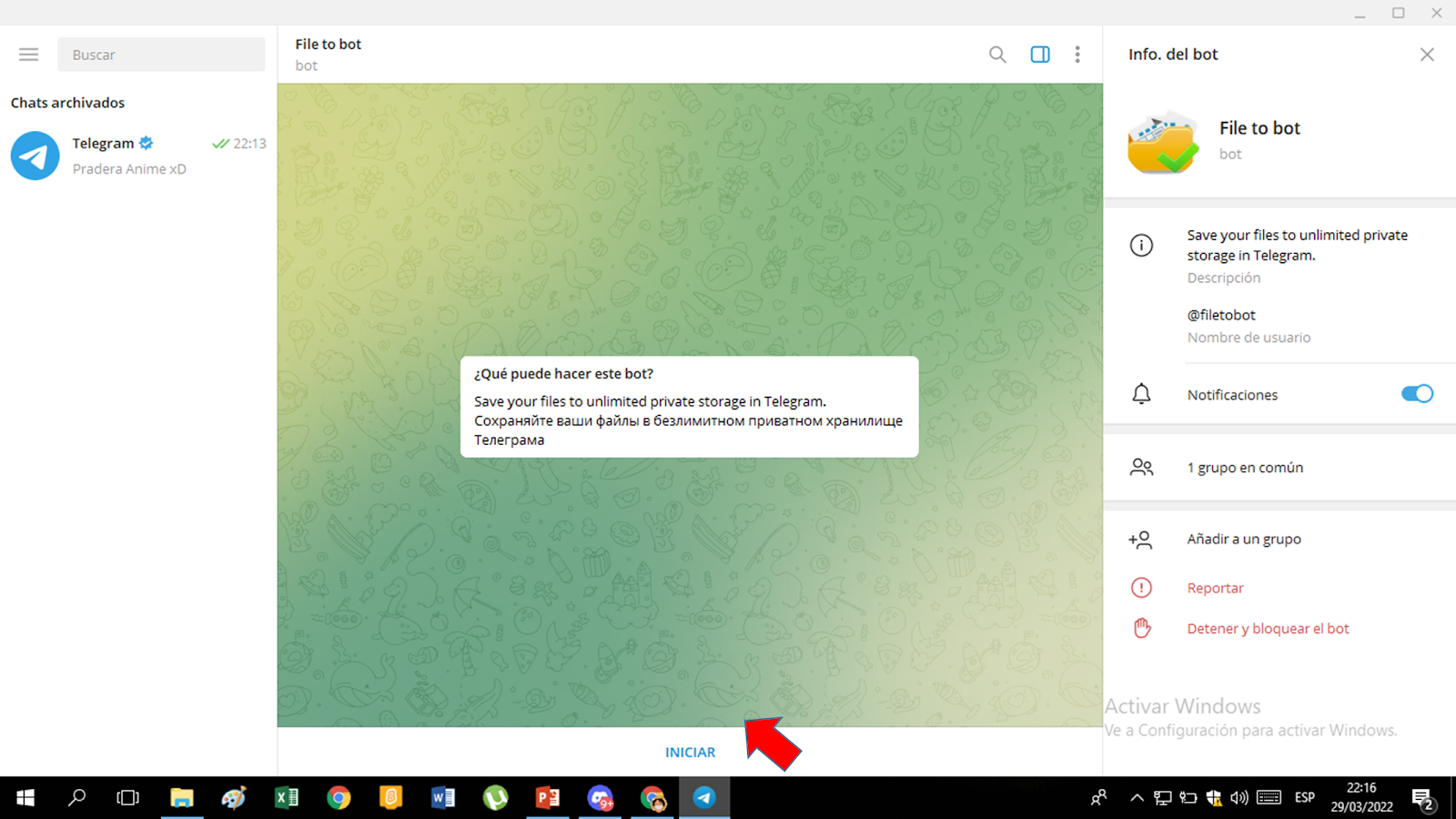Click the File to bot profile picture
This screenshot has width=1456, height=819.
pyautogui.click(x=1162, y=142)
